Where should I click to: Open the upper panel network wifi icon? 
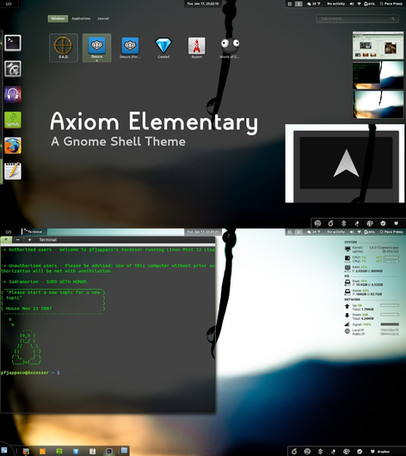pos(359,4)
